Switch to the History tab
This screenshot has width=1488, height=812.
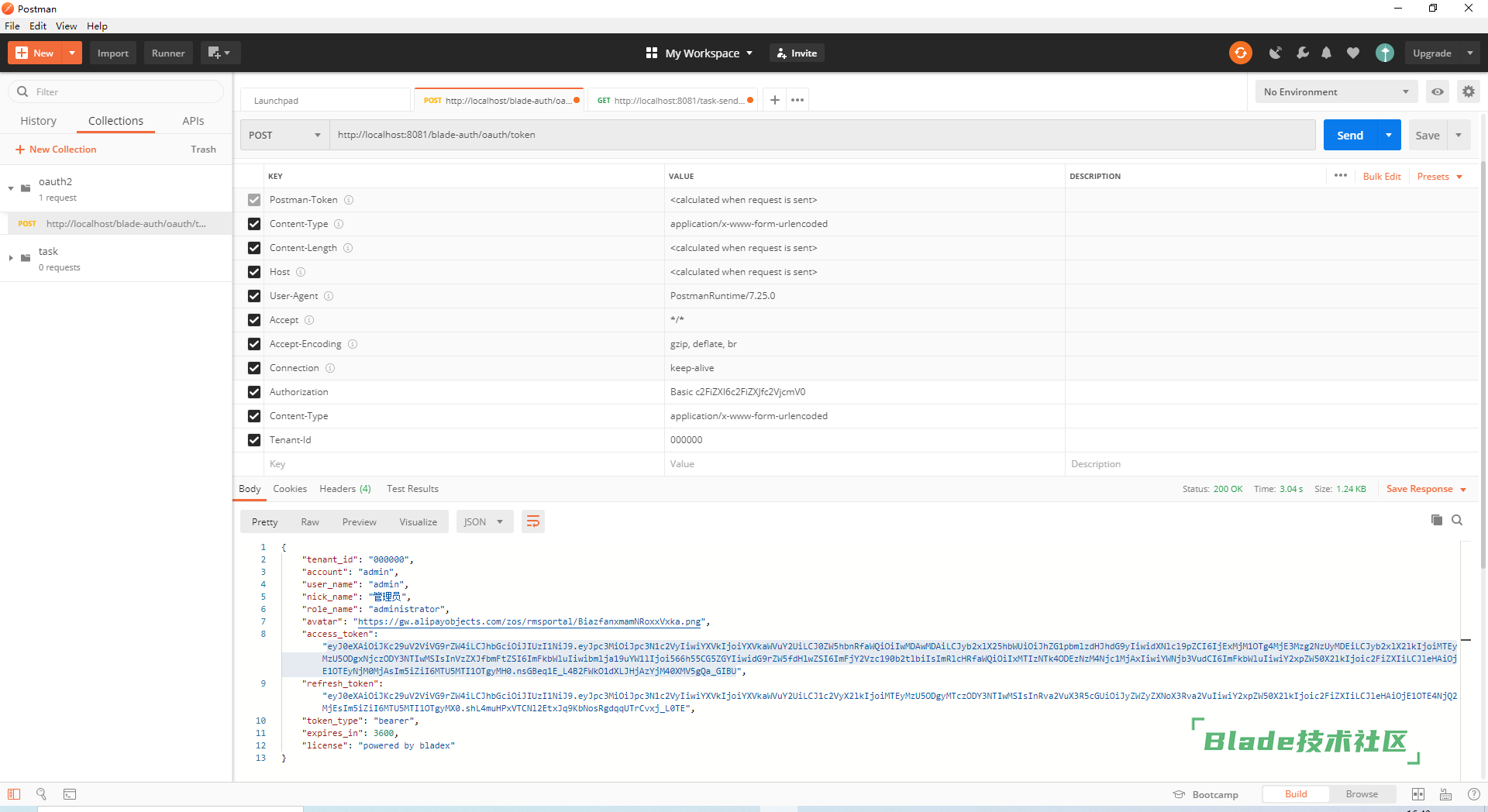[x=38, y=121]
